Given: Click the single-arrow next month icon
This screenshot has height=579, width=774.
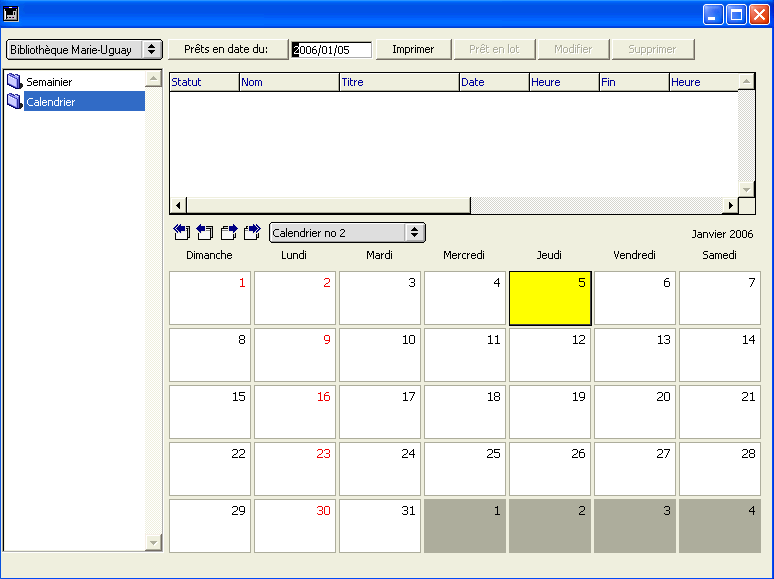Looking at the screenshot, I should point(229,232).
